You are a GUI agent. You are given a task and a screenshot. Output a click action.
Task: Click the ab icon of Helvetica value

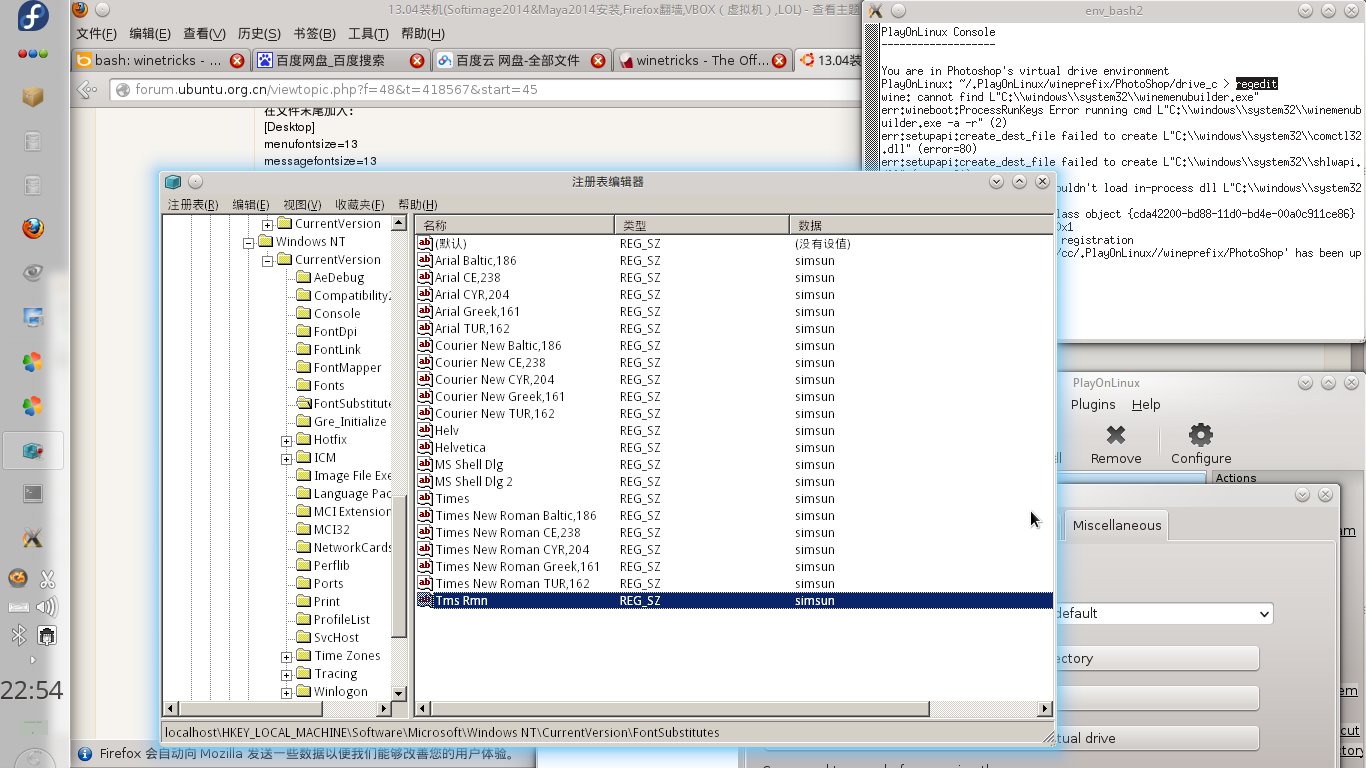point(424,447)
